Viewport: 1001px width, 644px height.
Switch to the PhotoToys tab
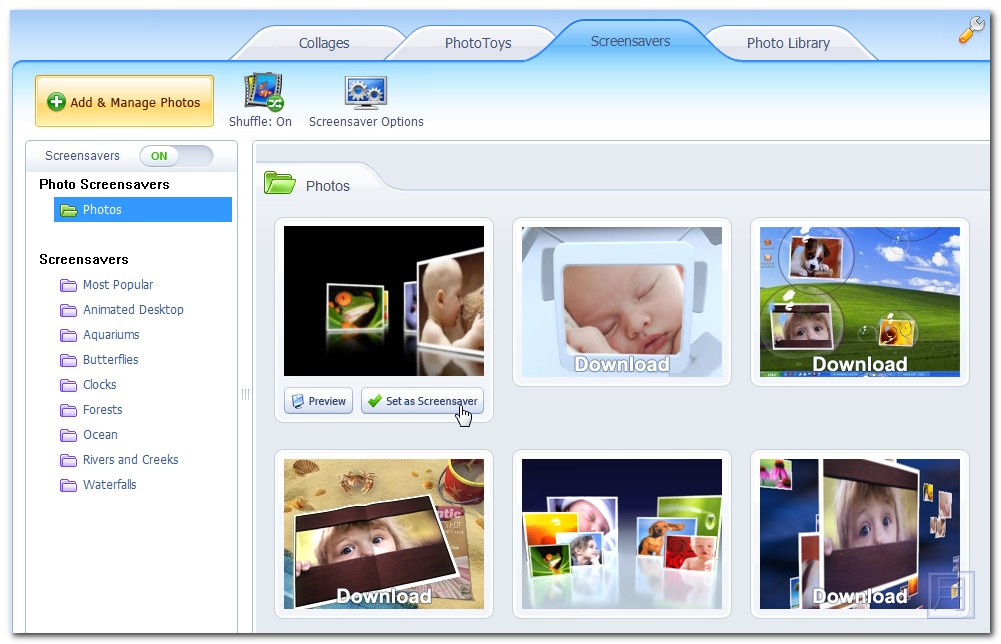pos(478,43)
